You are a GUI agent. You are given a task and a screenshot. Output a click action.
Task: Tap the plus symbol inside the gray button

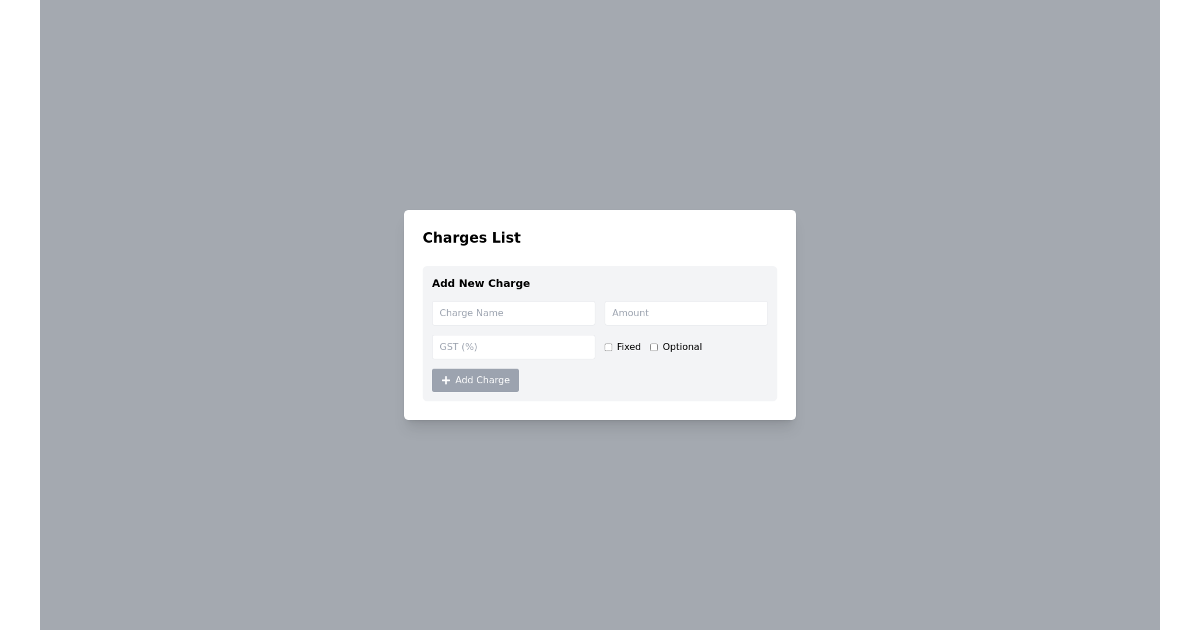click(x=446, y=380)
